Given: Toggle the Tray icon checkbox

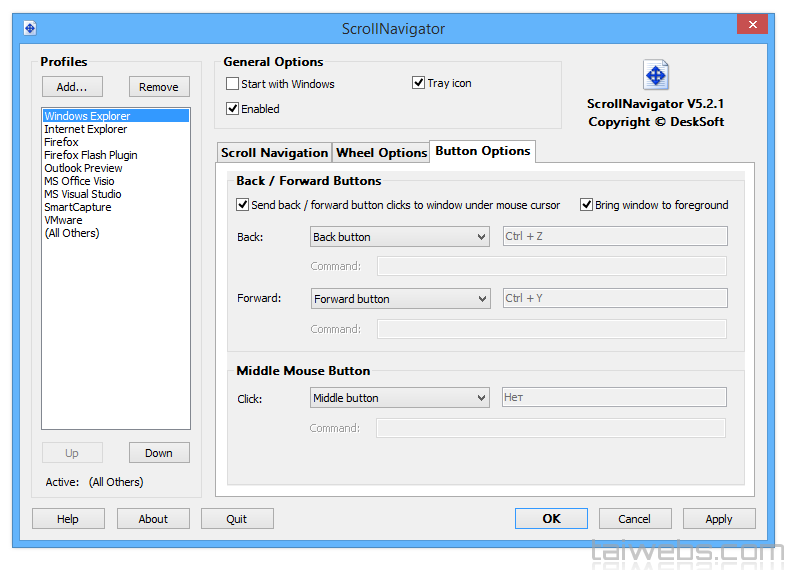Looking at the screenshot, I should click(419, 83).
